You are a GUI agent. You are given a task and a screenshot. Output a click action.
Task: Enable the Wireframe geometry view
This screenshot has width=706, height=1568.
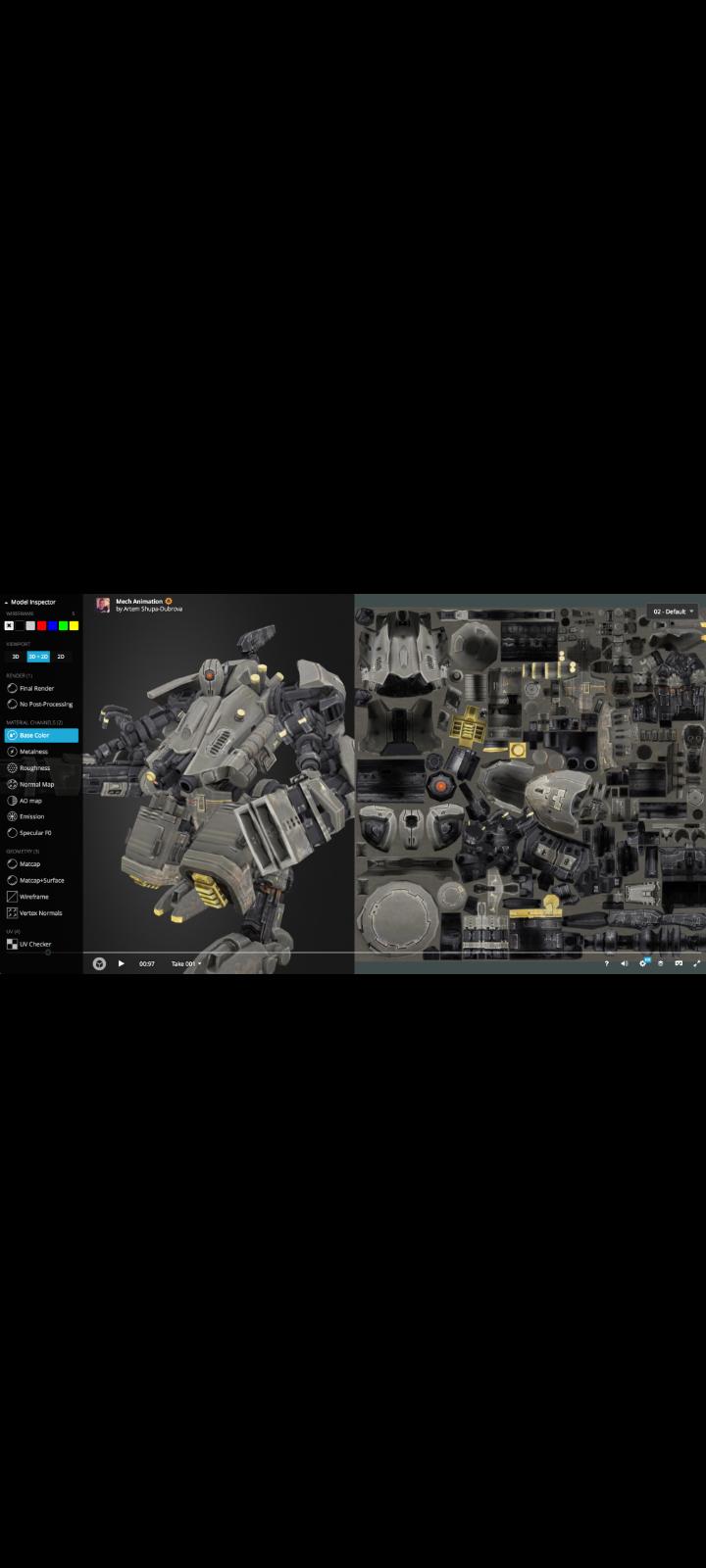[x=33, y=897]
